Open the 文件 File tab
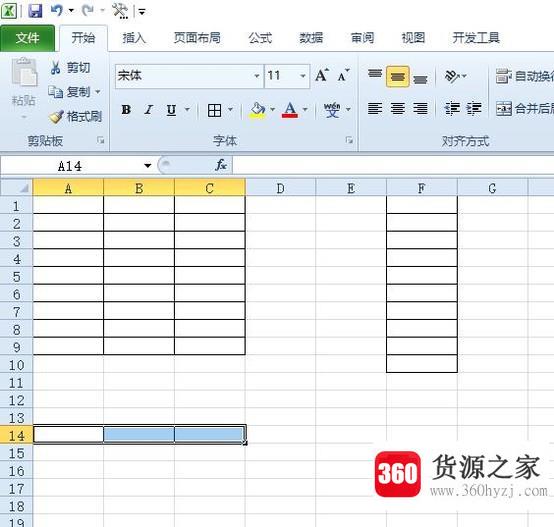554x527 pixels. [x=28, y=38]
